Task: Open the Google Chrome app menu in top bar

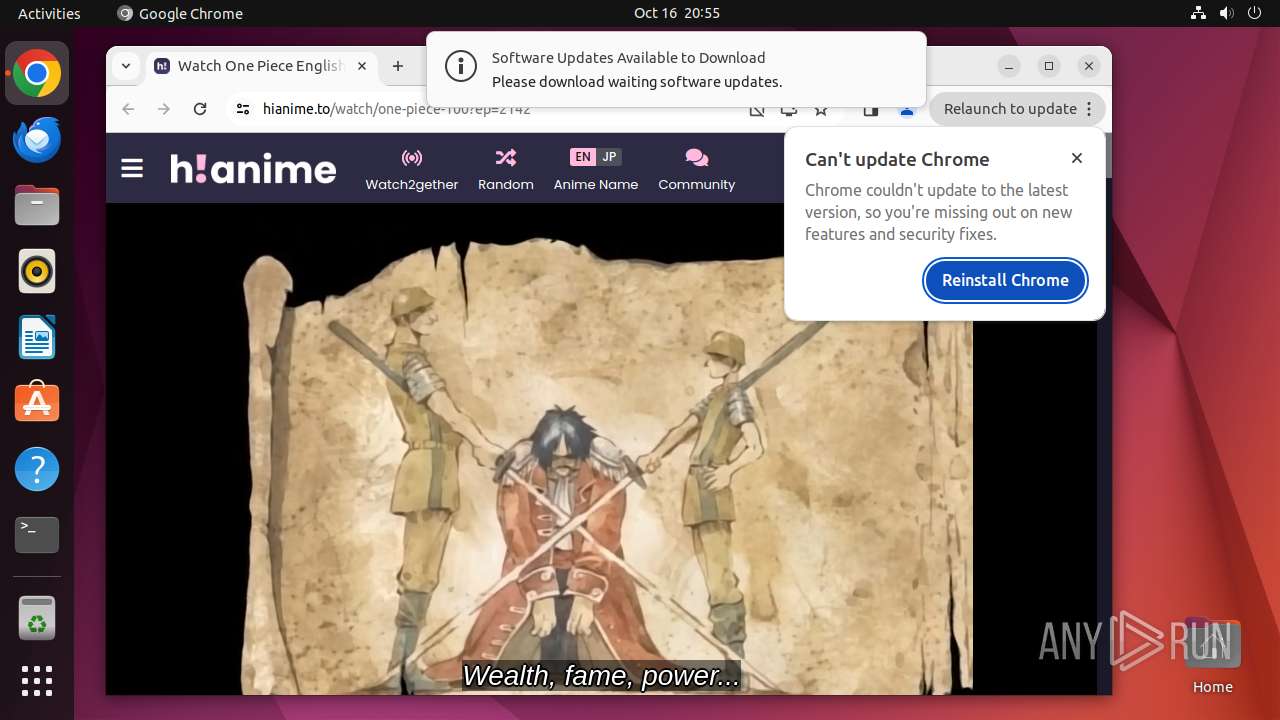Action: pyautogui.click(x=180, y=13)
